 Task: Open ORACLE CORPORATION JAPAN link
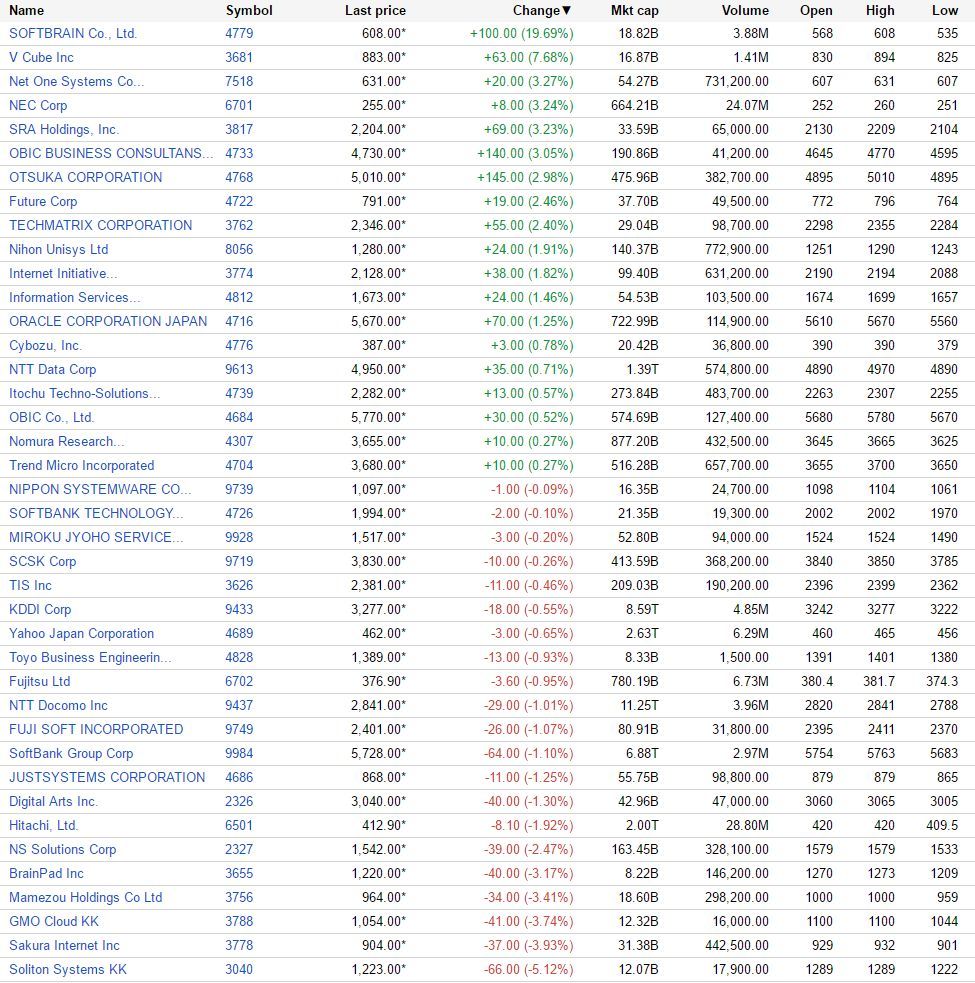click(x=108, y=322)
